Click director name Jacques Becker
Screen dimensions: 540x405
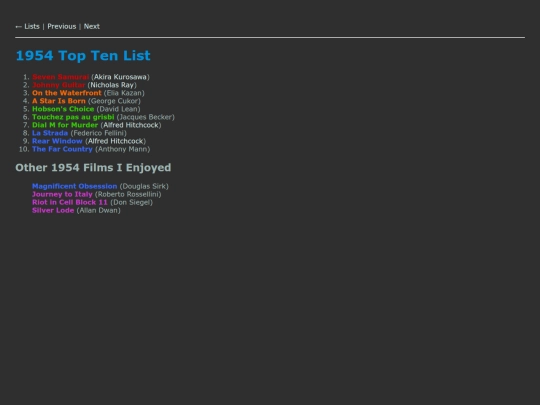(146, 117)
